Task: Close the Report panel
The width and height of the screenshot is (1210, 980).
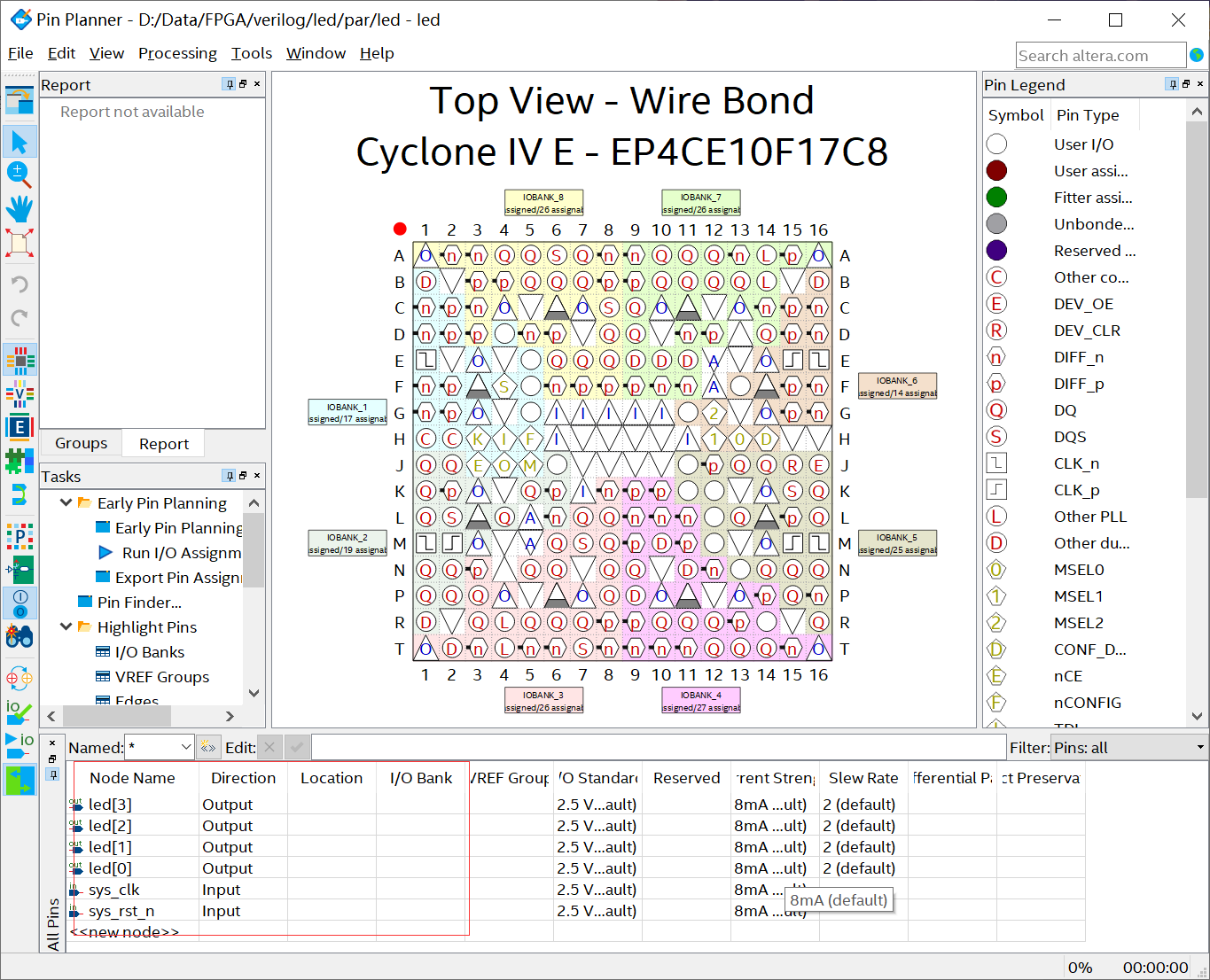Action: point(257,84)
